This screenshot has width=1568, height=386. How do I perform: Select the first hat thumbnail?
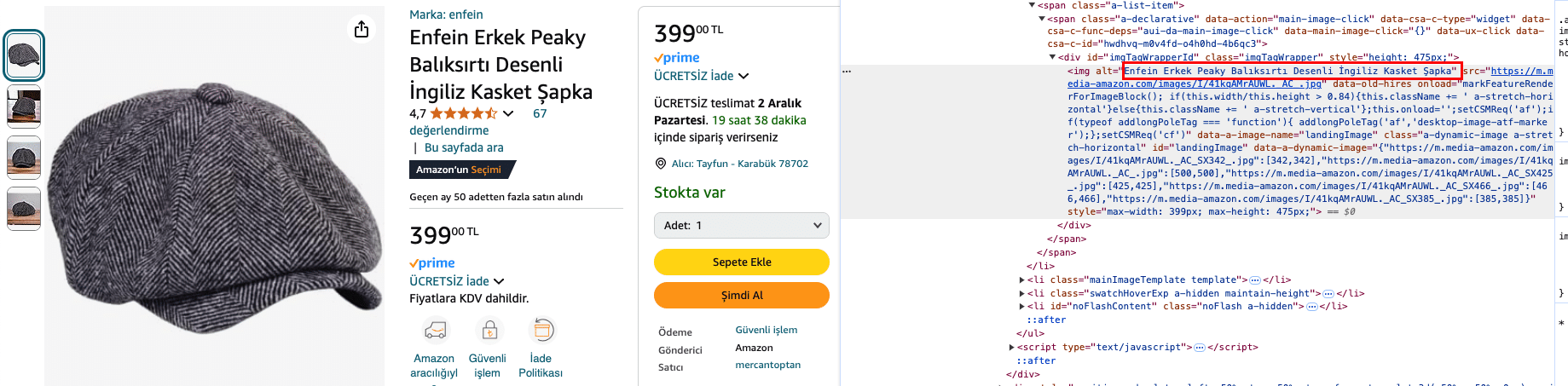[x=24, y=55]
